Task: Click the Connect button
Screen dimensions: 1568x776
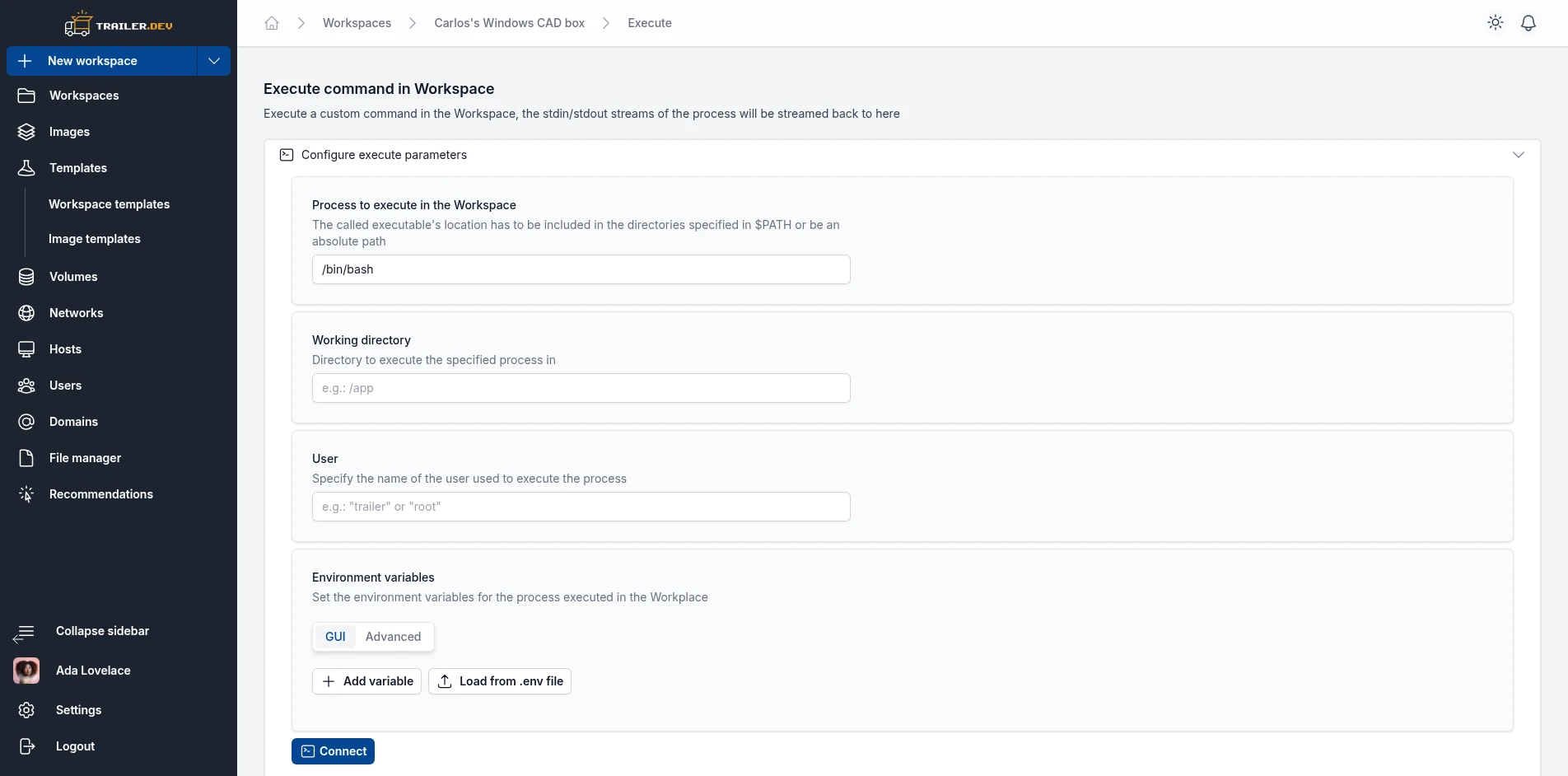Action: pyautogui.click(x=333, y=751)
